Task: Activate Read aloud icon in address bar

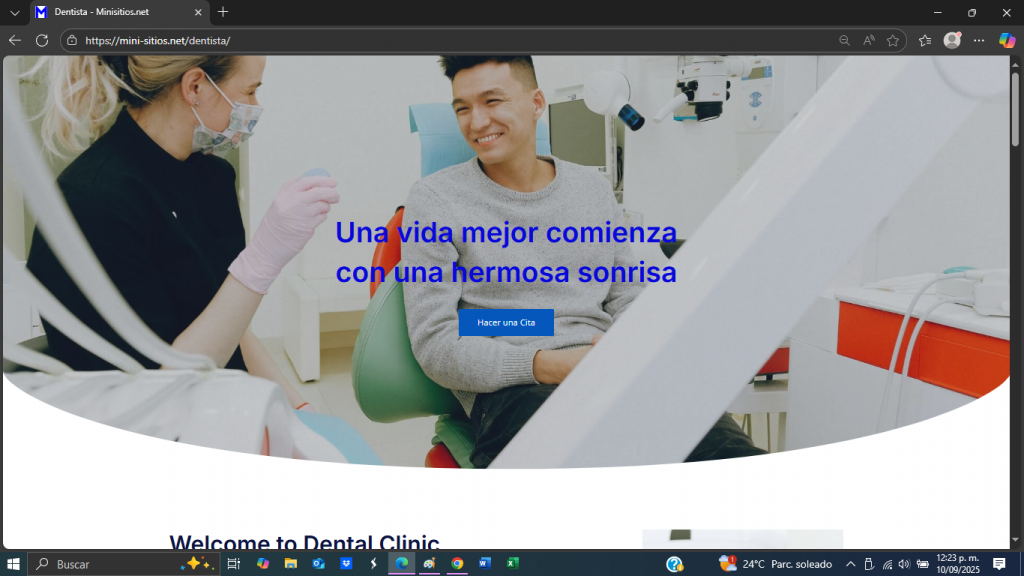Action: click(x=869, y=41)
